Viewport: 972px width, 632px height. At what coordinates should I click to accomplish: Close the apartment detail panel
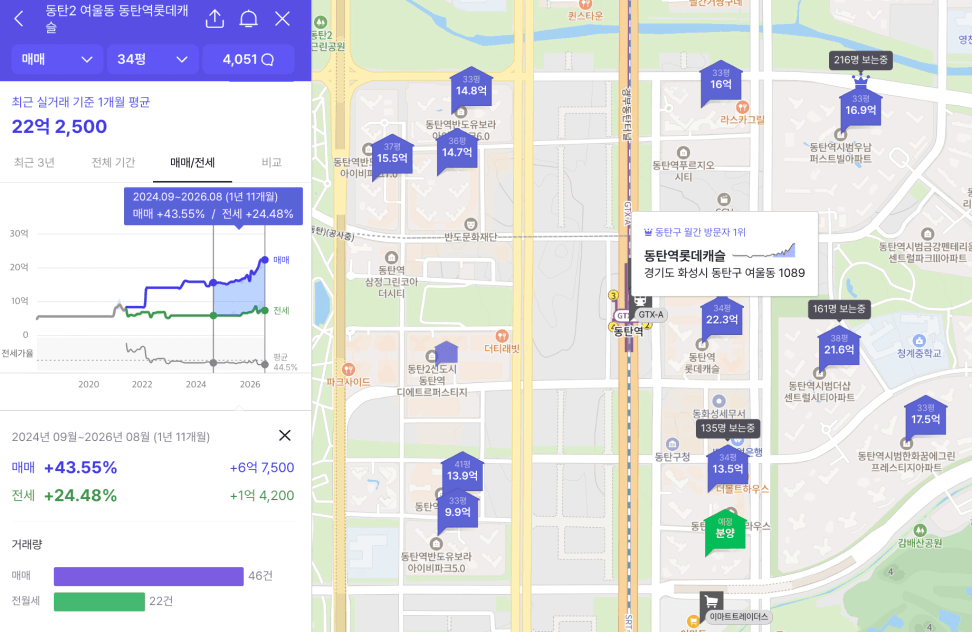coord(283,19)
